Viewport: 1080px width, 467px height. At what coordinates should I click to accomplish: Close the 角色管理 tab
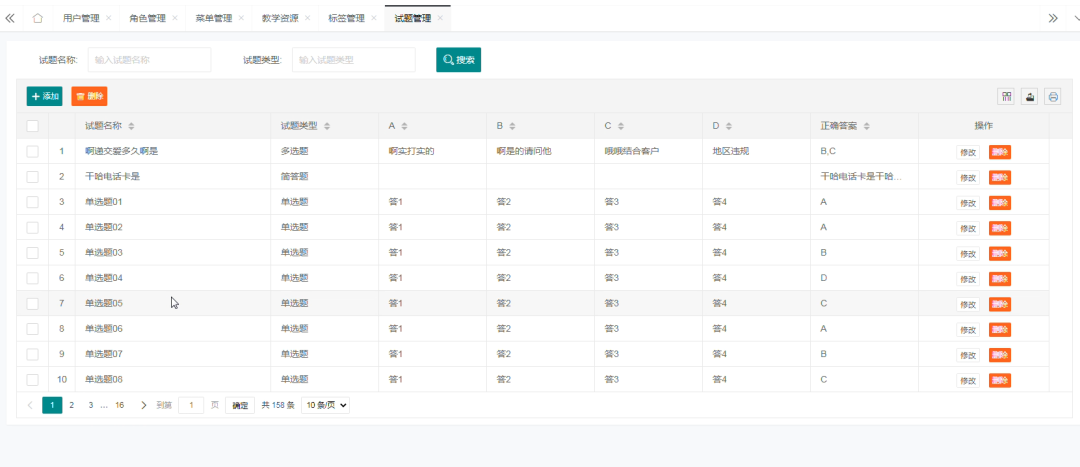(x=175, y=18)
